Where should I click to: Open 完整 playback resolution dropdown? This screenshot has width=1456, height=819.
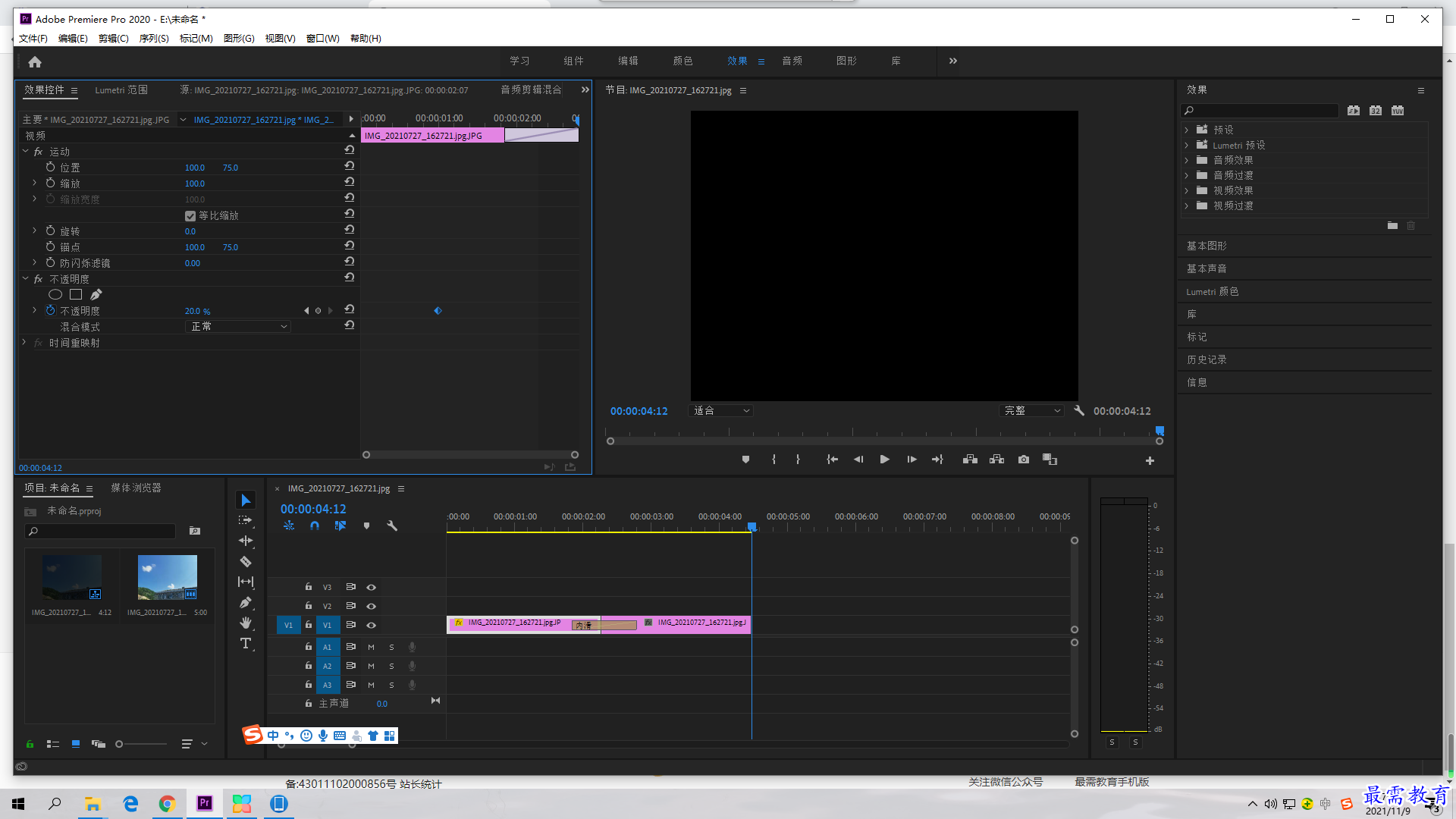[1032, 410]
